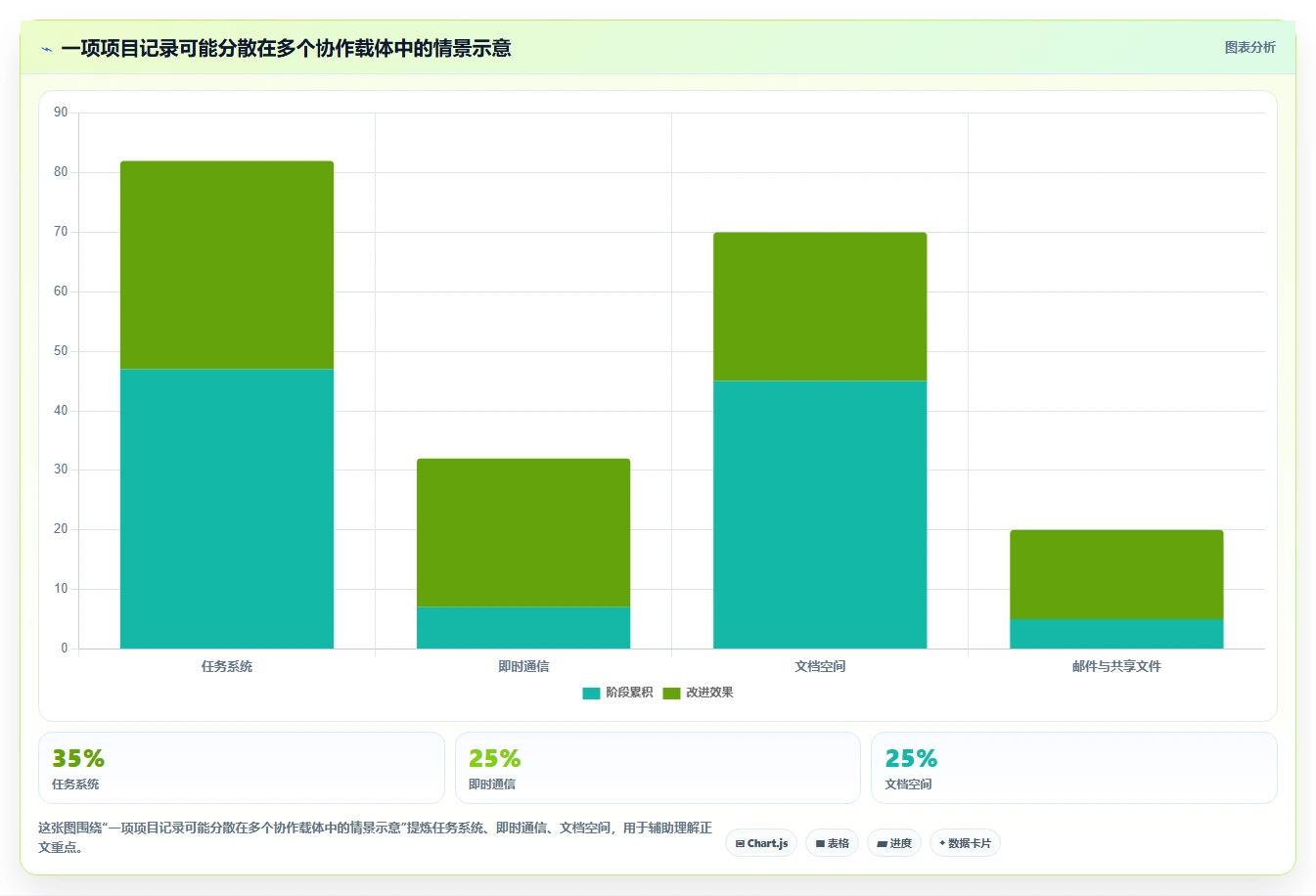Click the 图表分析 label in header
1316x896 pixels.
pos(1249,47)
